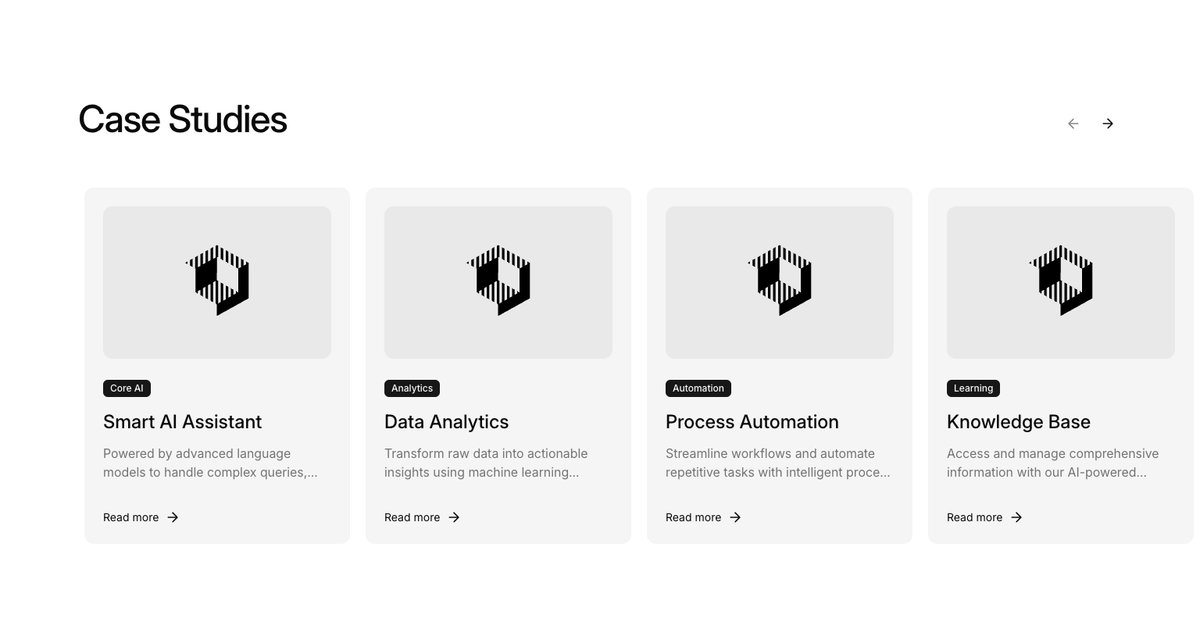Click the logo image on Smart AI Assistant card
This screenshot has height=644, width=1200.
click(217, 281)
